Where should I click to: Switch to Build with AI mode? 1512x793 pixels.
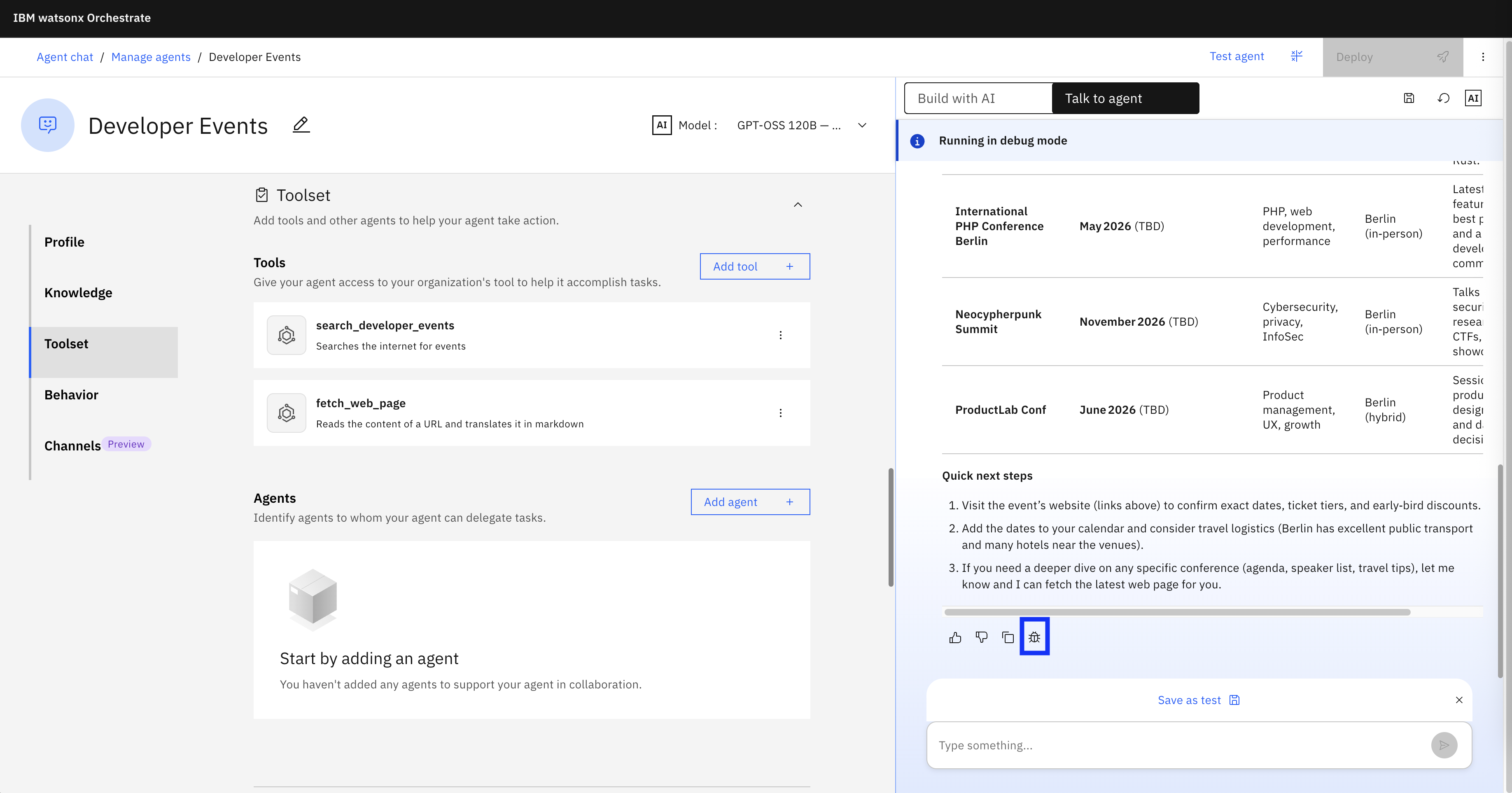[x=978, y=98]
